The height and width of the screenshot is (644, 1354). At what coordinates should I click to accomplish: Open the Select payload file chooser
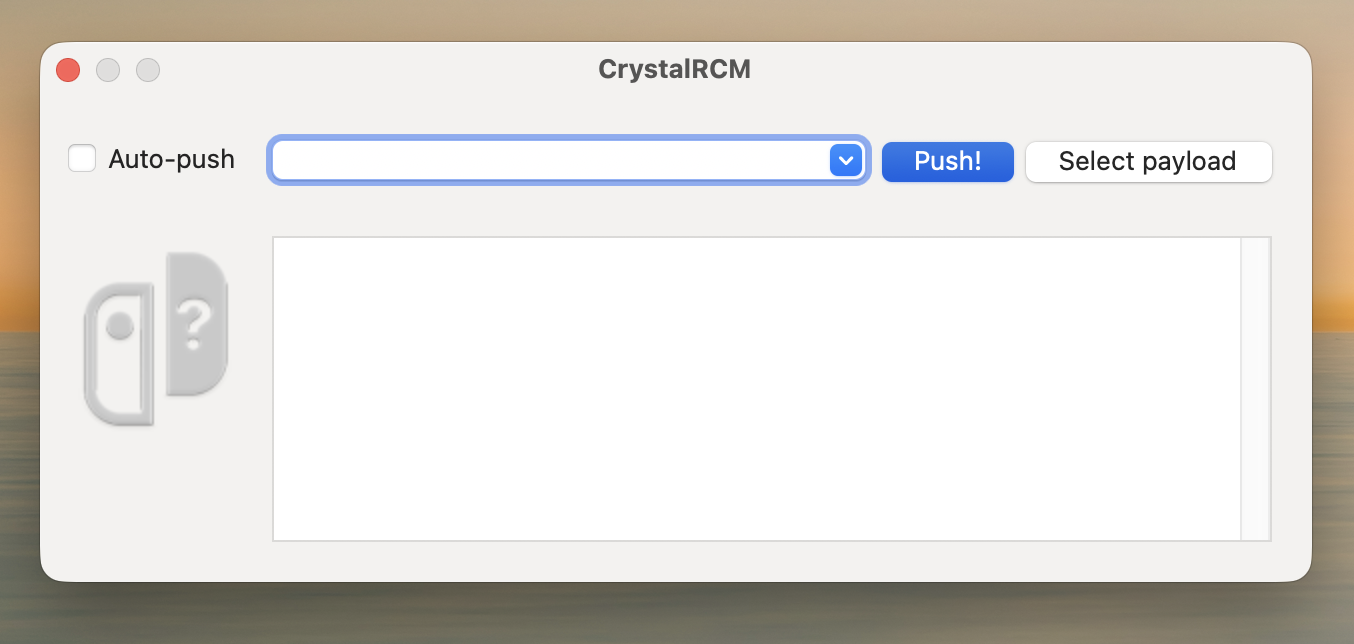[x=1148, y=161]
